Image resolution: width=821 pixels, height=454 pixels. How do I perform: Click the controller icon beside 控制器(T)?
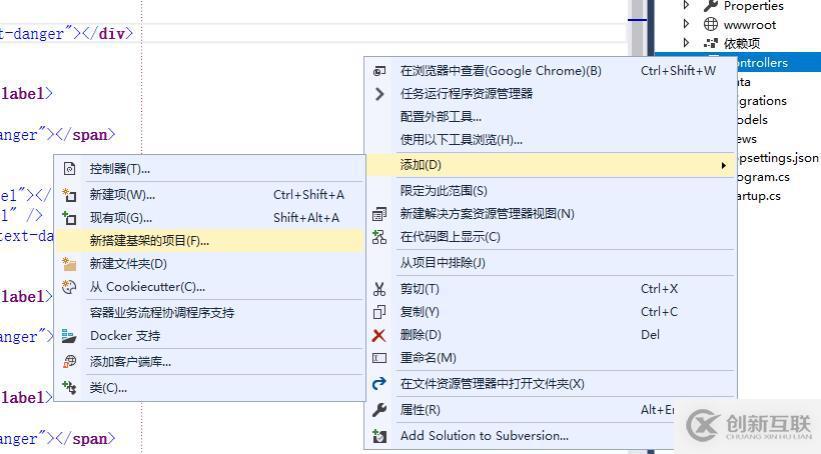tap(69, 169)
